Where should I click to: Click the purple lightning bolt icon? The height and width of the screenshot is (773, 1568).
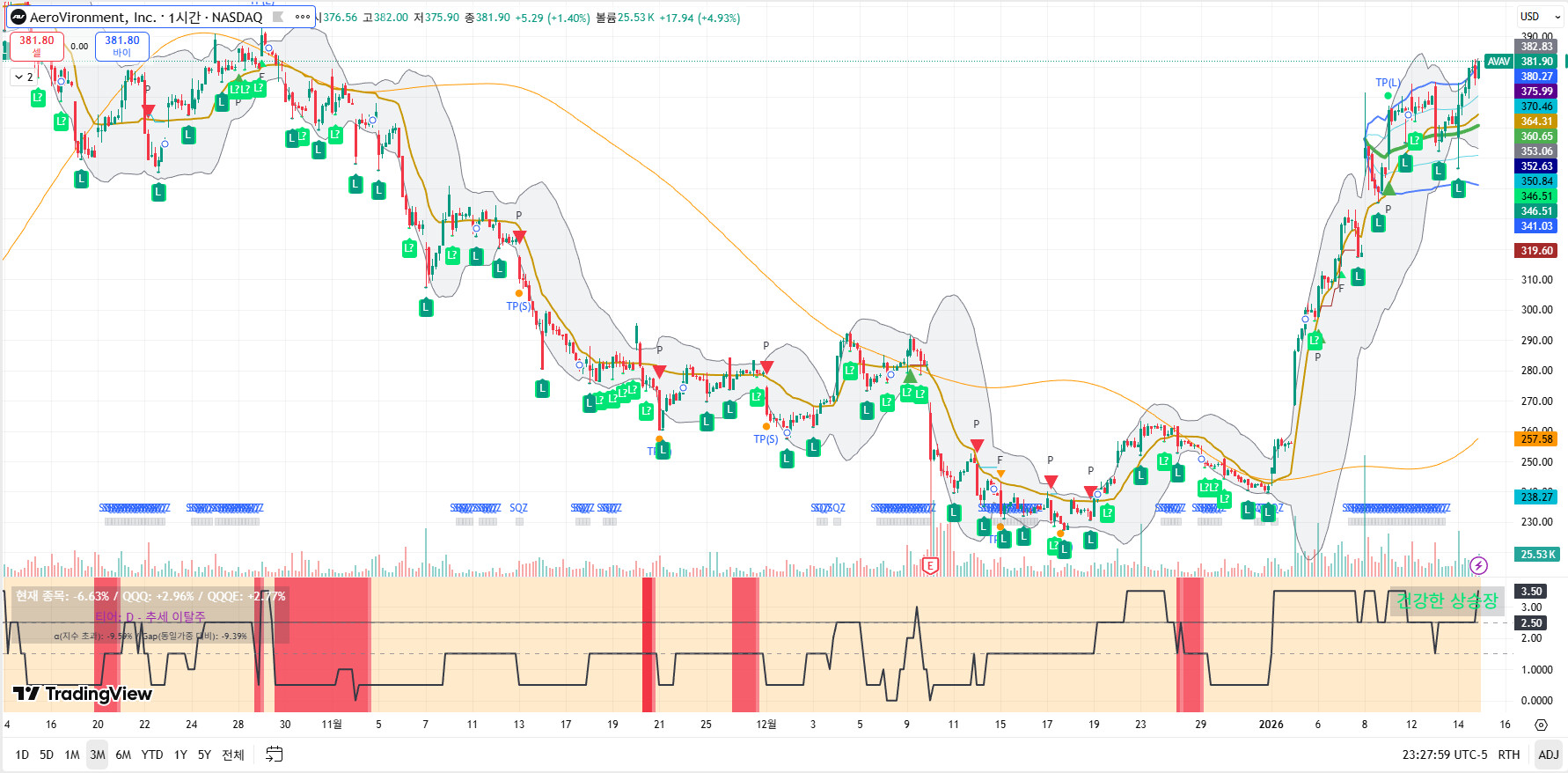pos(1478,565)
